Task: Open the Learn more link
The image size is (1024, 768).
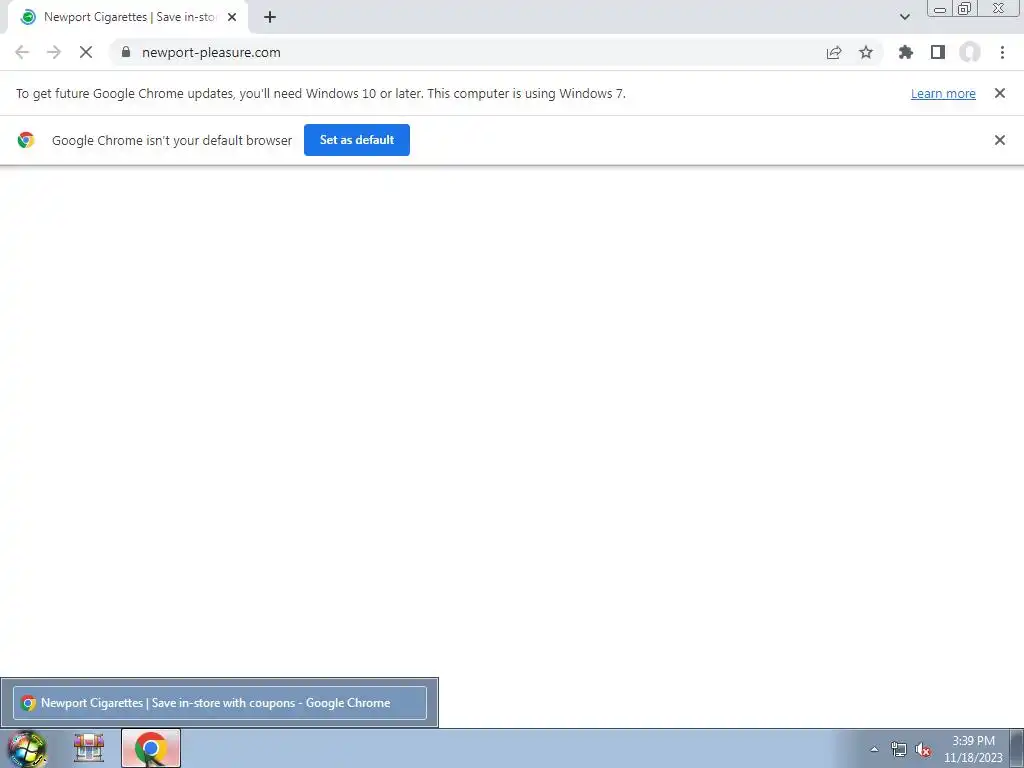Action: coord(943,93)
